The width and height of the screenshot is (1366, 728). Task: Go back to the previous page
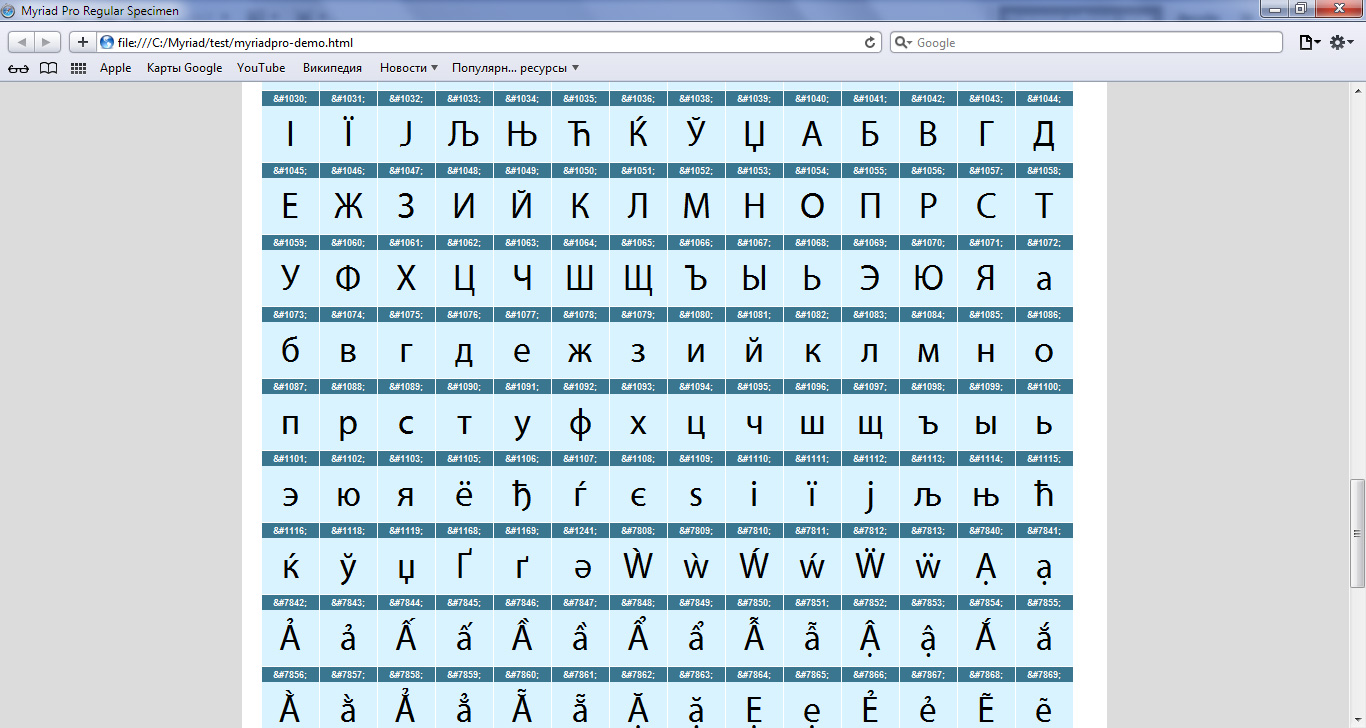[22, 42]
